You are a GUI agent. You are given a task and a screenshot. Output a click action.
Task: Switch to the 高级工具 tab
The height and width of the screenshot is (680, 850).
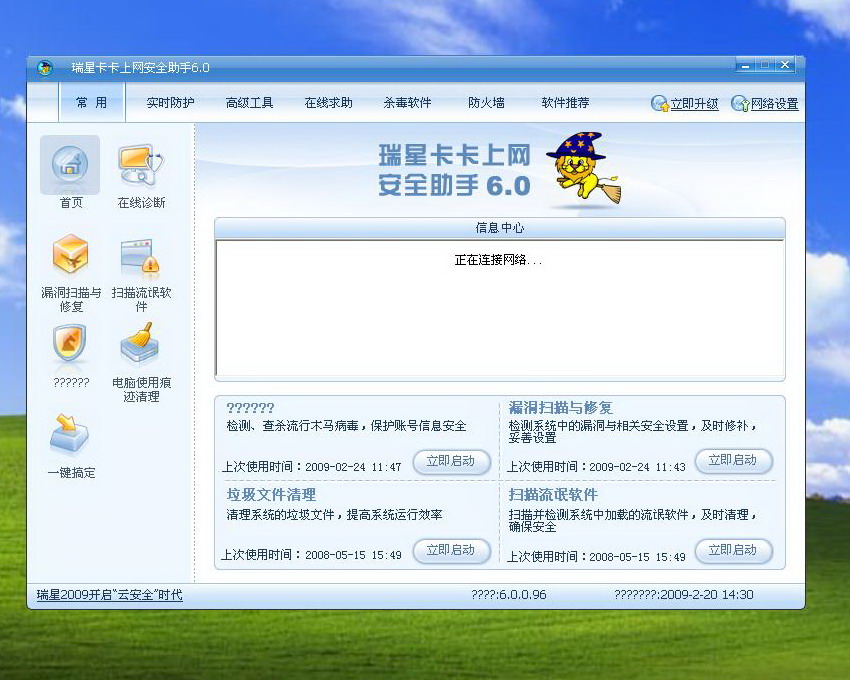coord(249,102)
